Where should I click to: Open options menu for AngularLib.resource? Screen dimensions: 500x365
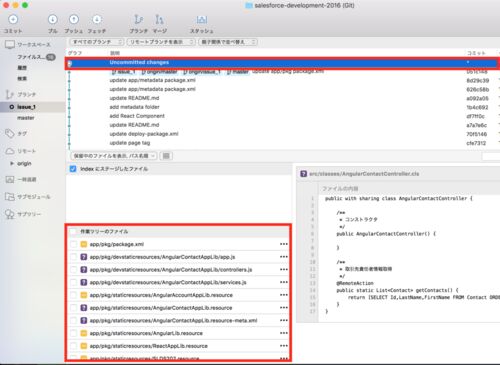pyautogui.click(x=284, y=333)
